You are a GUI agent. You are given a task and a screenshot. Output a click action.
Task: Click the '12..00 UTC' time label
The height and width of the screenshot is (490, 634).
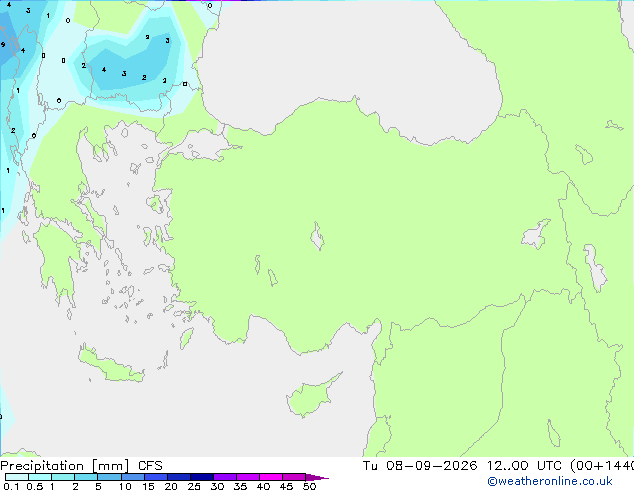[x=524, y=466]
